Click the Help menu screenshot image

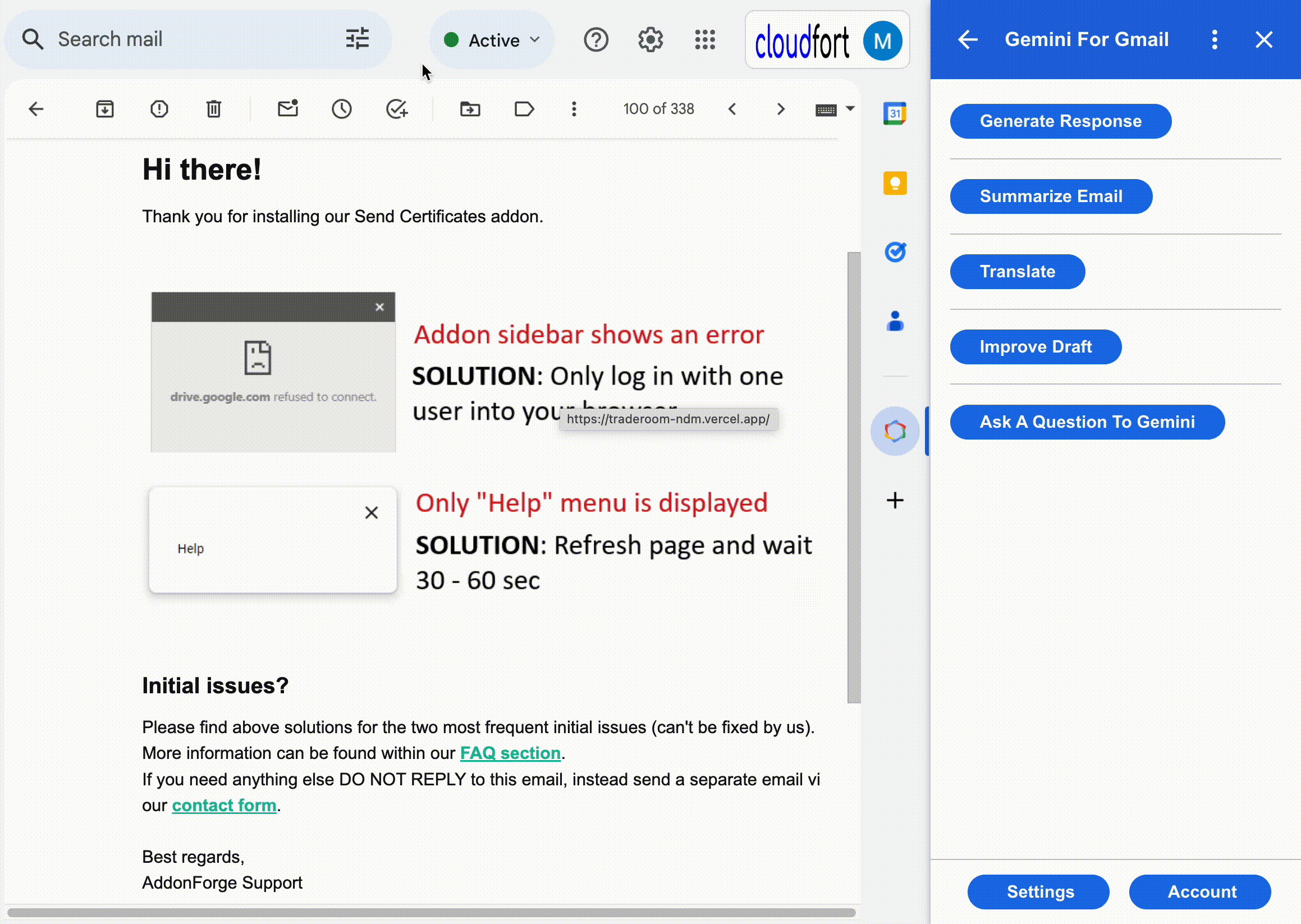pos(272,539)
